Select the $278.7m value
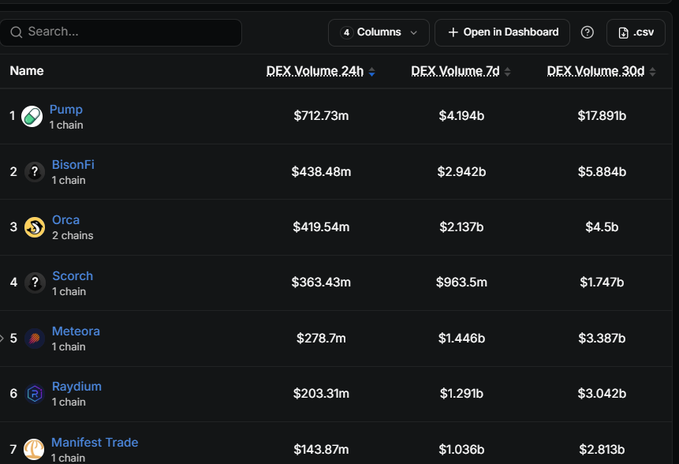The width and height of the screenshot is (679, 464). [321, 338]
